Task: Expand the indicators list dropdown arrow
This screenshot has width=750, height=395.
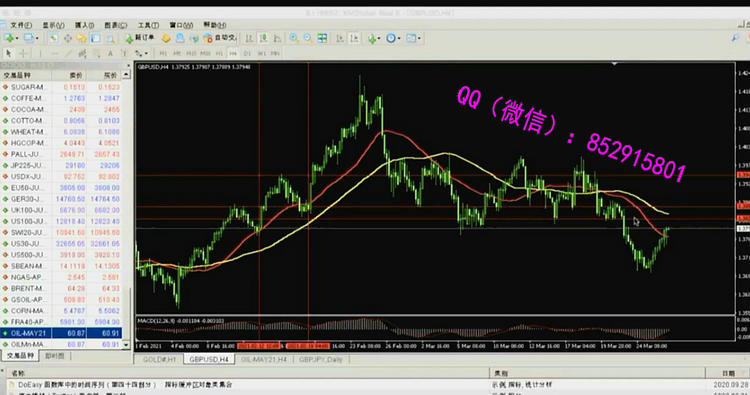Action: pos(379,38)
